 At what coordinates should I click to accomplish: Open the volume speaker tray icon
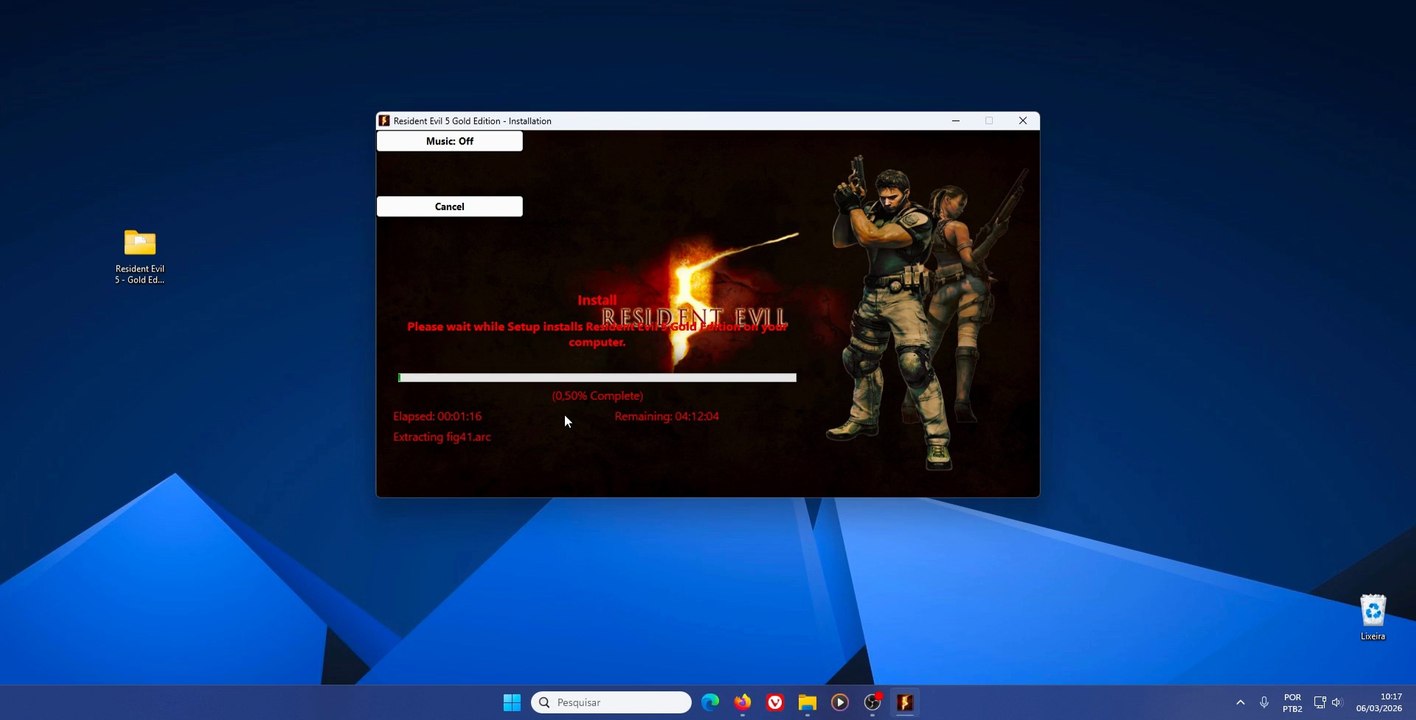pyautogui.click(x=1337, y=702)
